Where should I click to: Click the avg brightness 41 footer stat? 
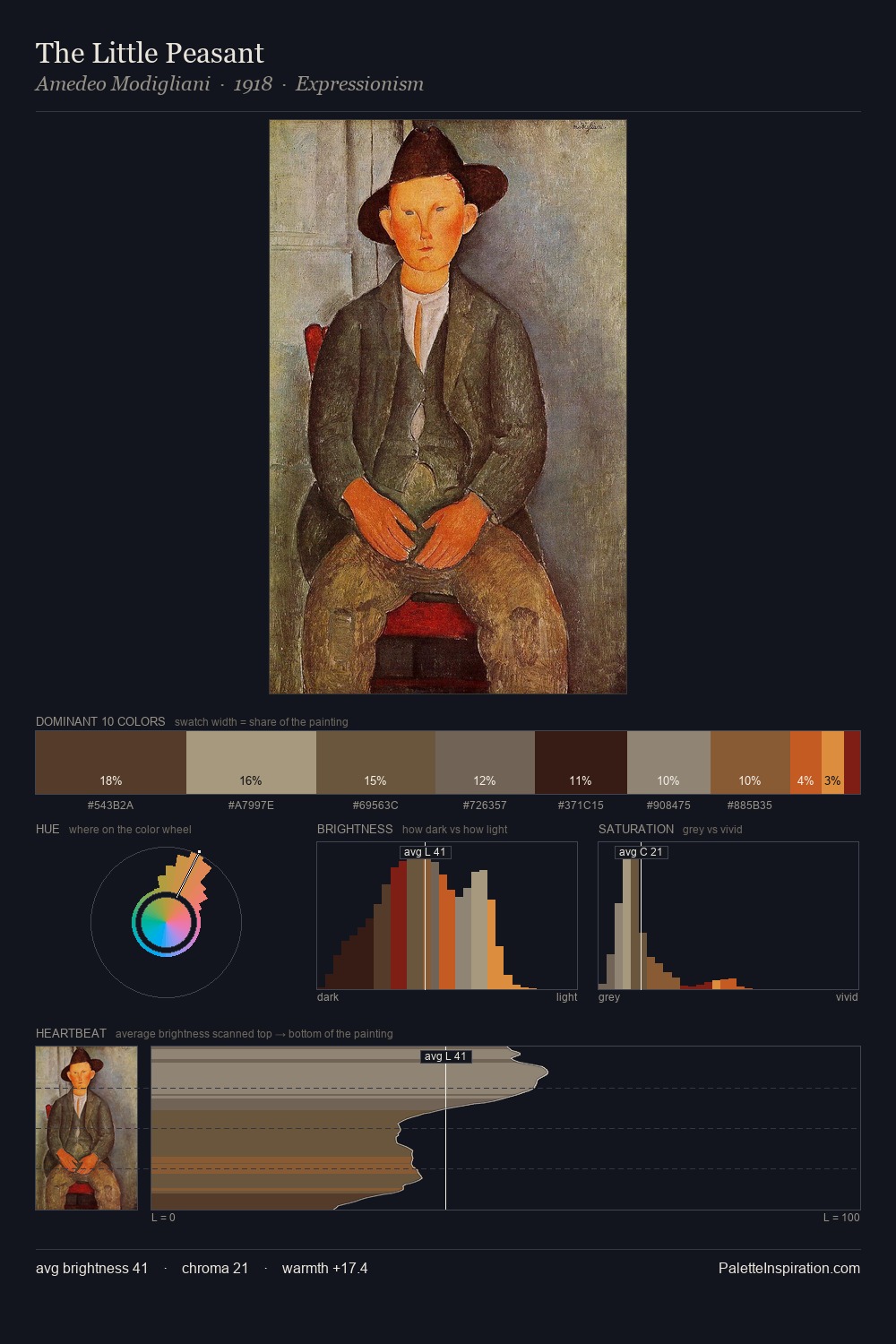92,1269
